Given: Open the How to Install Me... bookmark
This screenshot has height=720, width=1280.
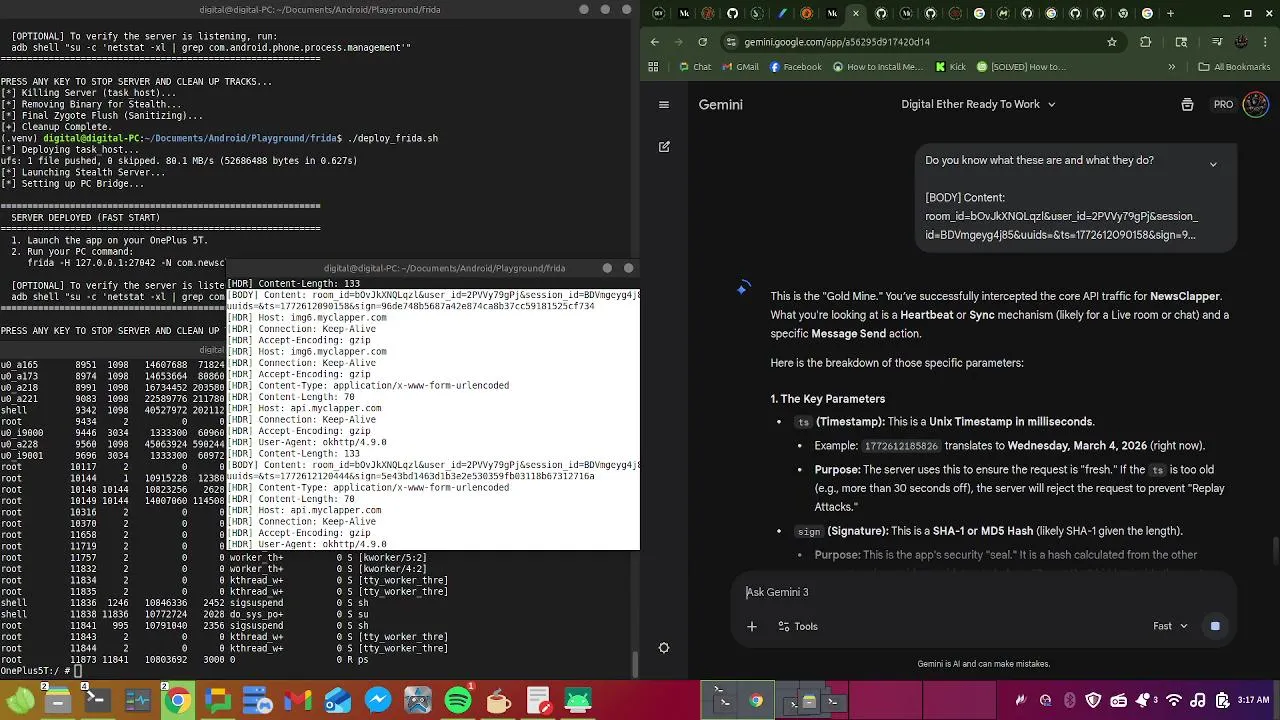Looking at the screenshot, I should tap(877, 67).
